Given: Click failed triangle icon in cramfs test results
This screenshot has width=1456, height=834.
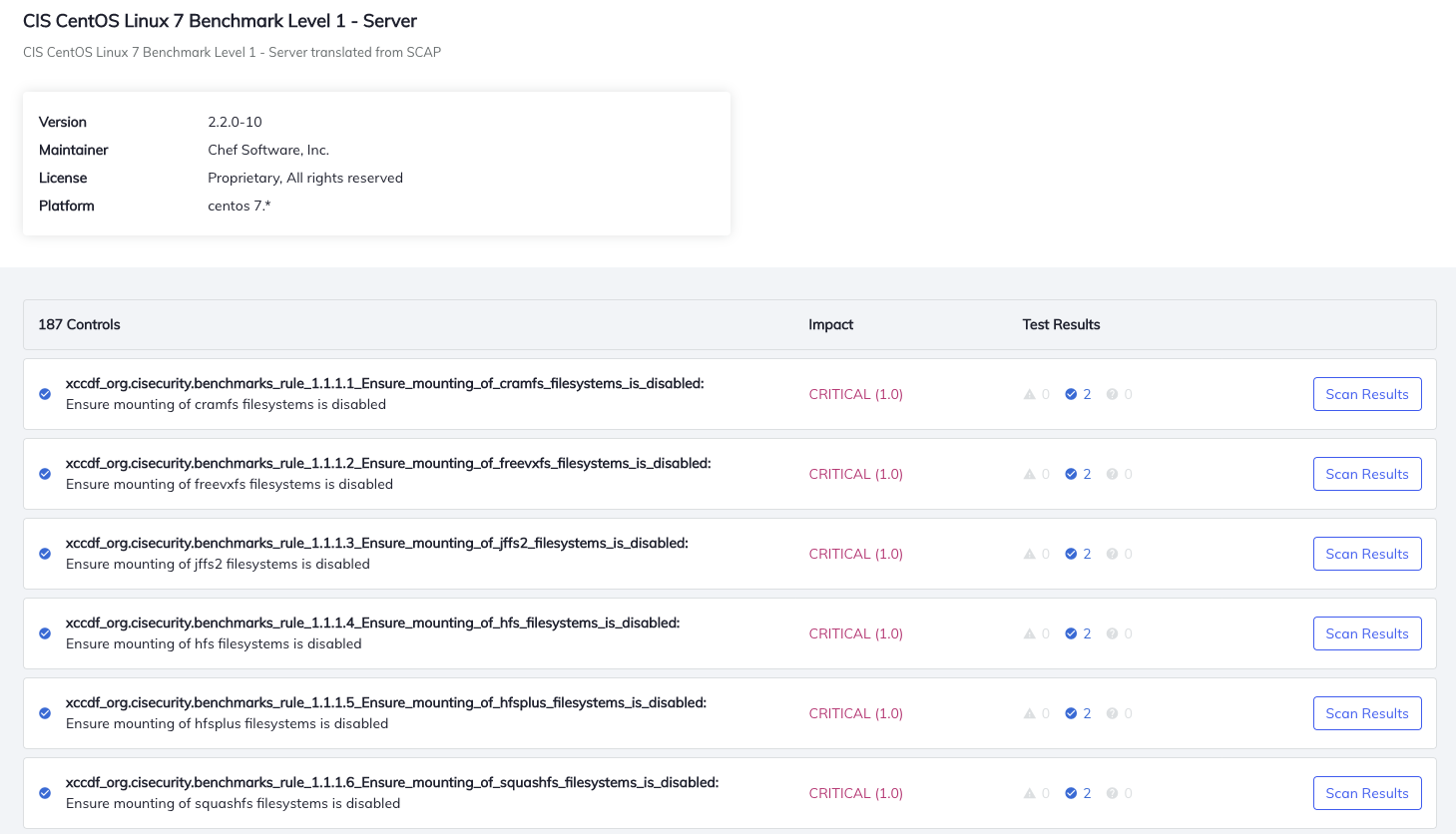Looking at the screenshot, I should coord(1030,394).
